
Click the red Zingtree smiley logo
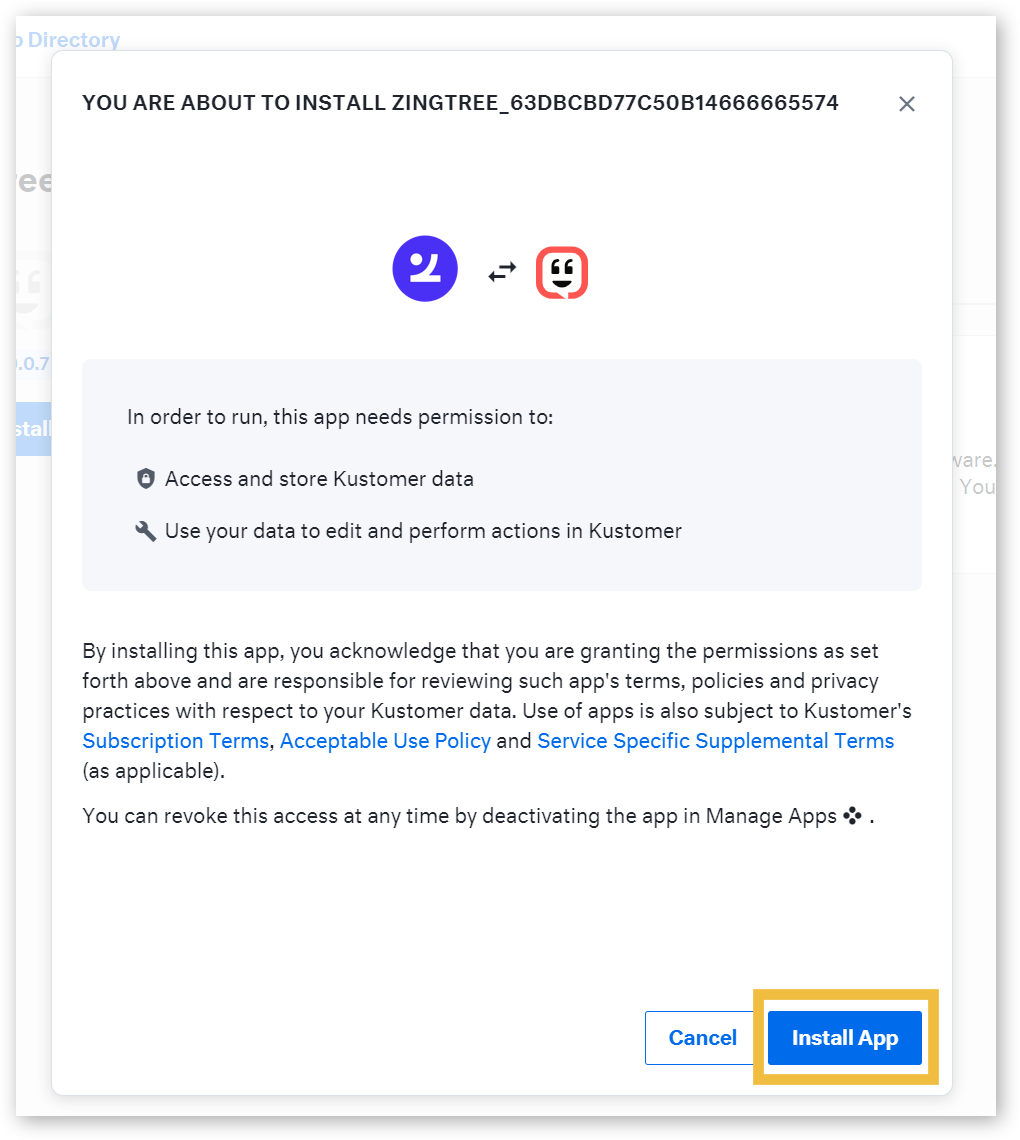[x=562, y=273]
